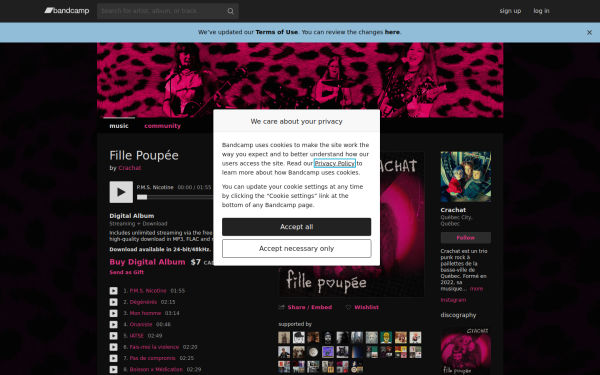Play track 4 Onaniste

pyautogui.click(x=114, y=324)
